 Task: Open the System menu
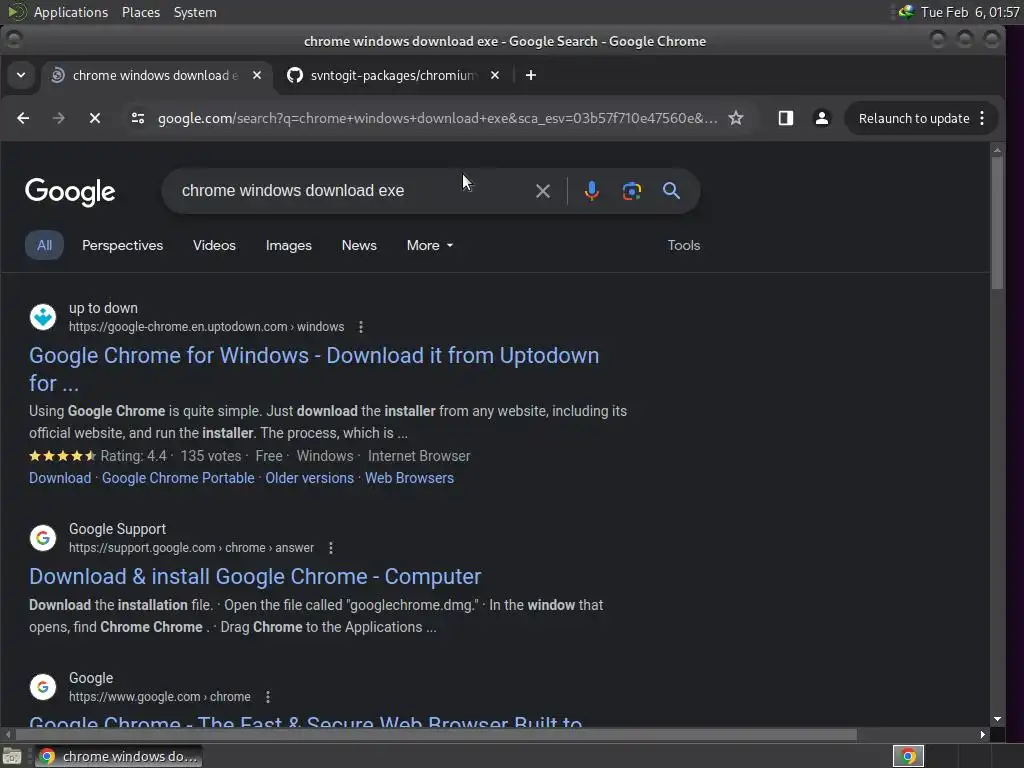(x=195, y=12)
